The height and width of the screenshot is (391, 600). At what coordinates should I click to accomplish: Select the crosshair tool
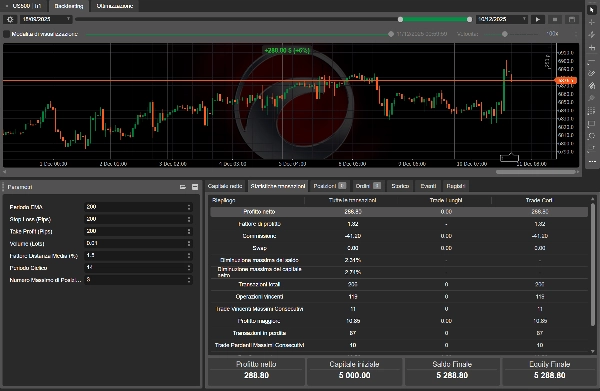tap(592, 22)
